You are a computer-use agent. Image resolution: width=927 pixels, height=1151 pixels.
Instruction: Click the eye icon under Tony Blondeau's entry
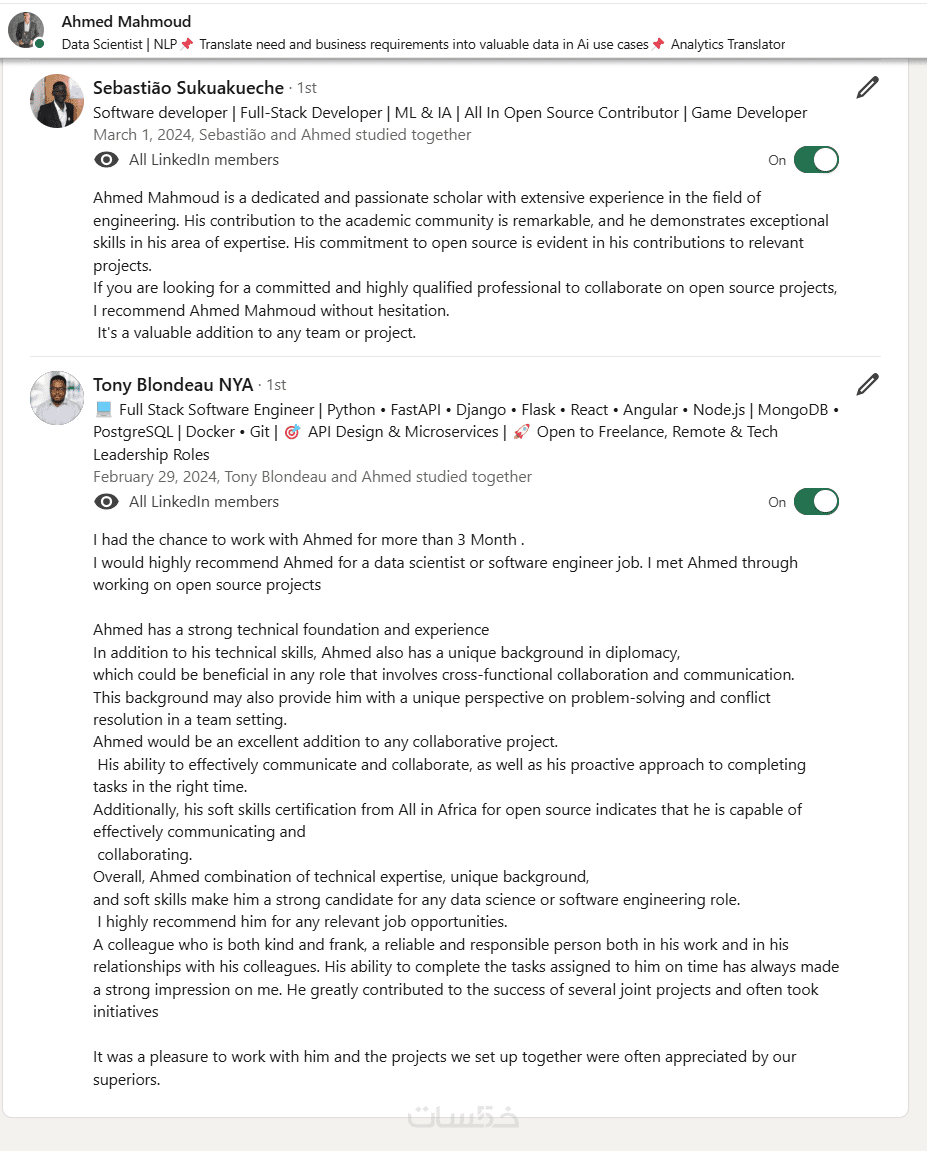click(106, 502)
